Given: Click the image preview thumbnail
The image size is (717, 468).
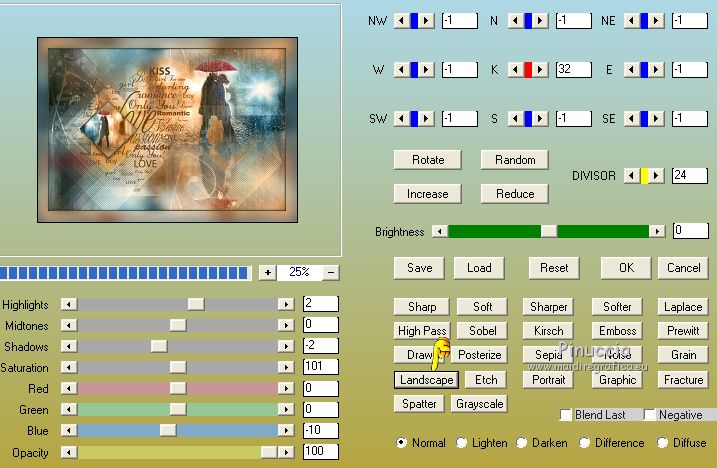Looking at the screenshot, I should pyautogui.click(x=167, y=130).
